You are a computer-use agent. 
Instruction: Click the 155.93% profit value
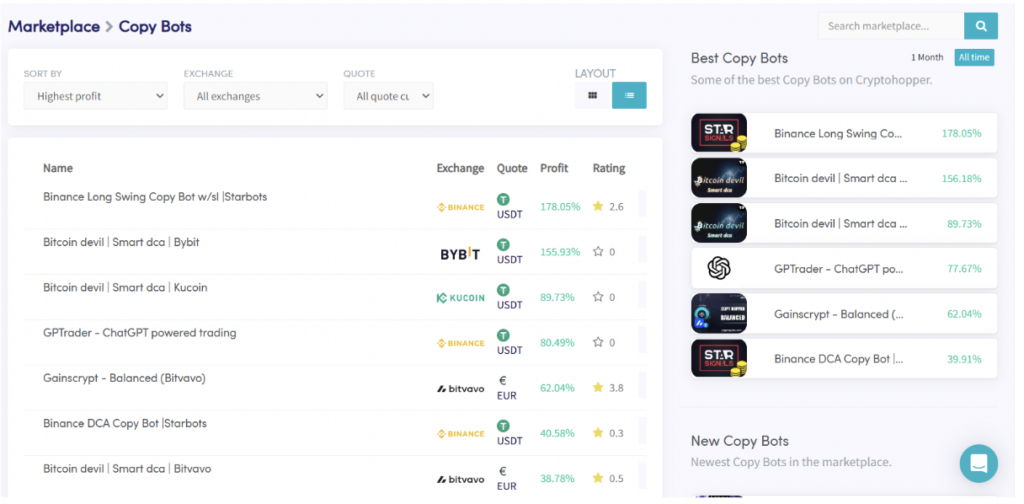pyautogui.click(x=560, y=252)
